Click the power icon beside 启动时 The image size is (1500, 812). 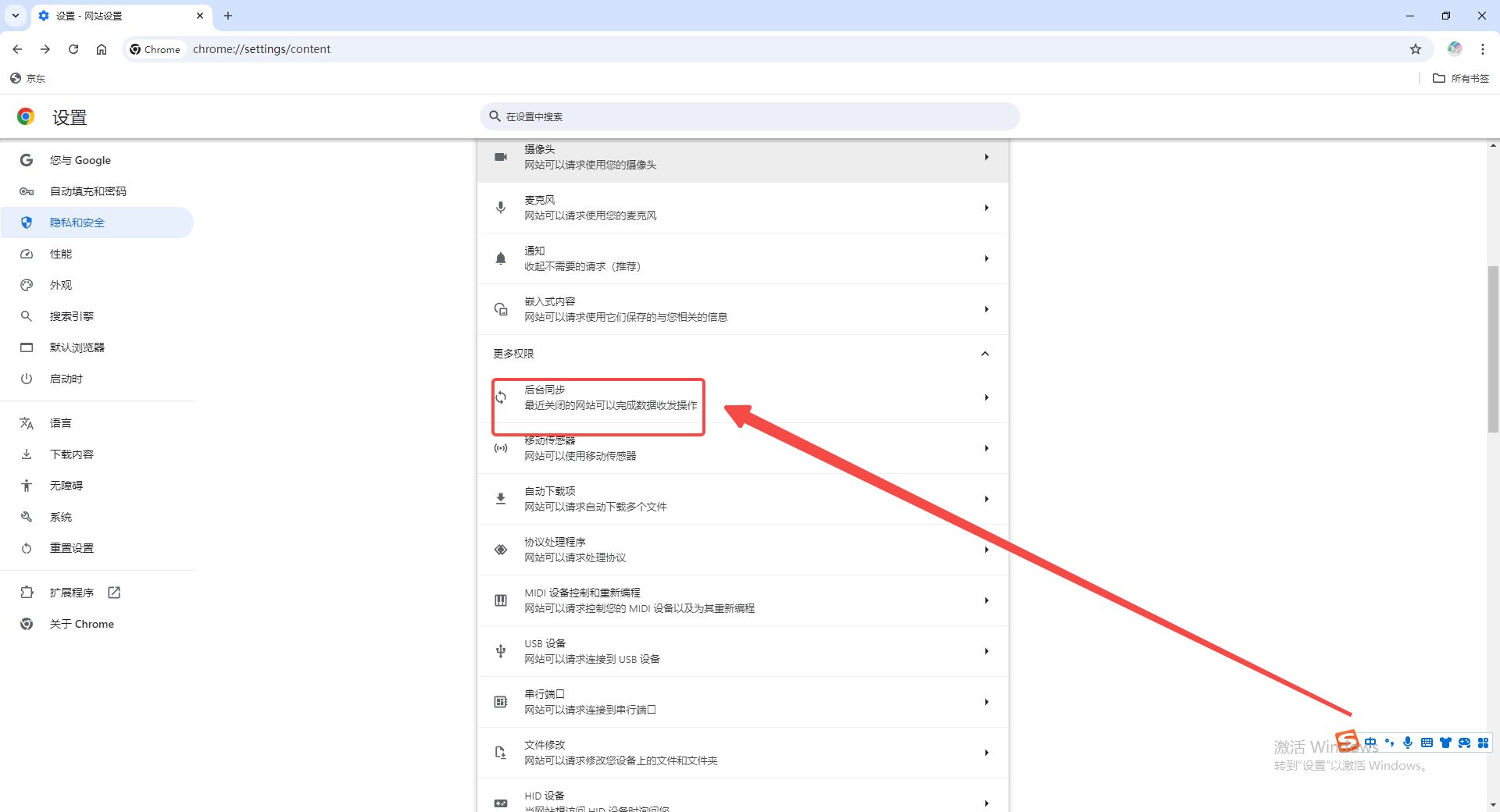click(27, 379)
